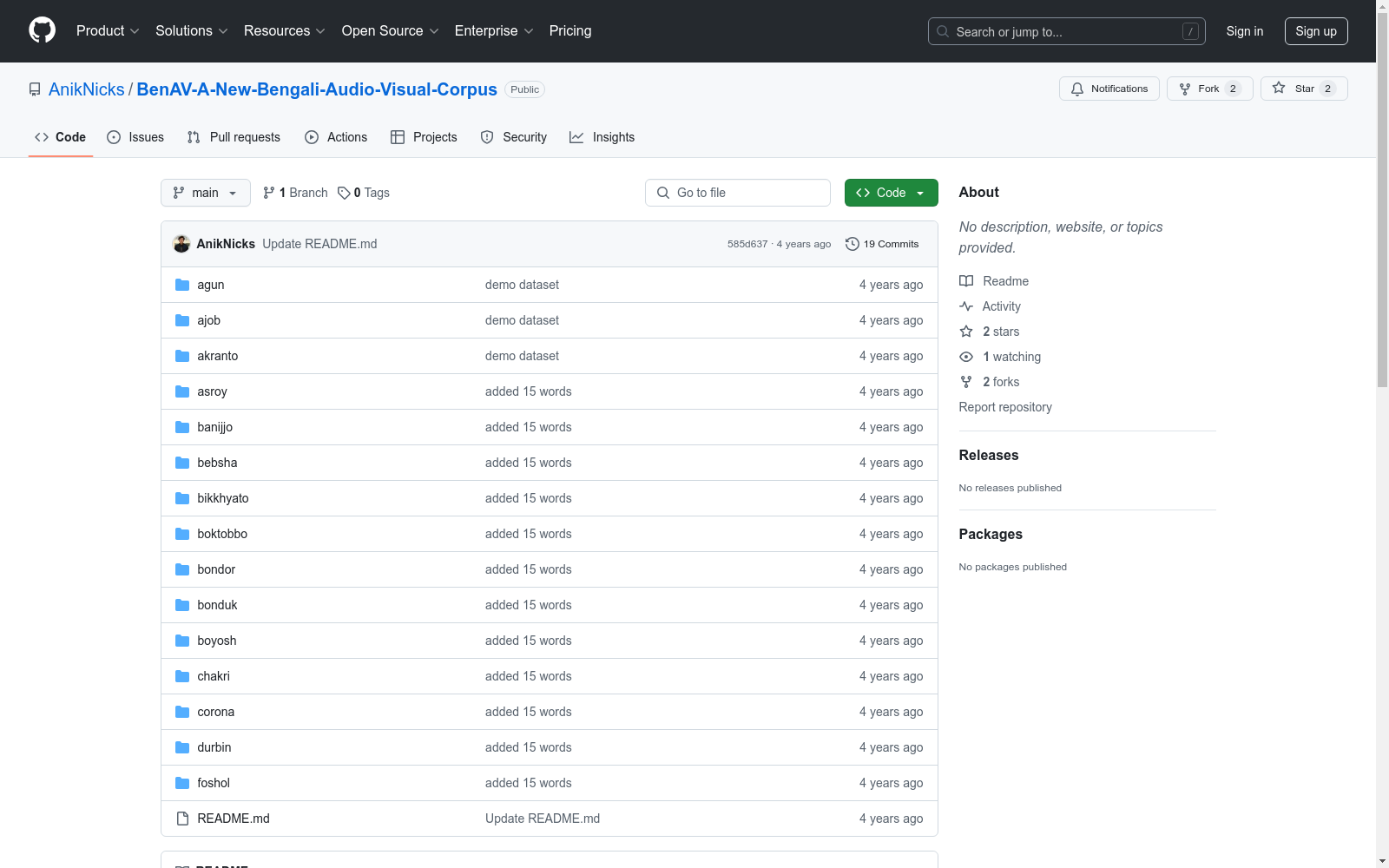This screenshot has height=868, width=1389.
Task: Click the Releases heading link
Action: coord(989,455)
